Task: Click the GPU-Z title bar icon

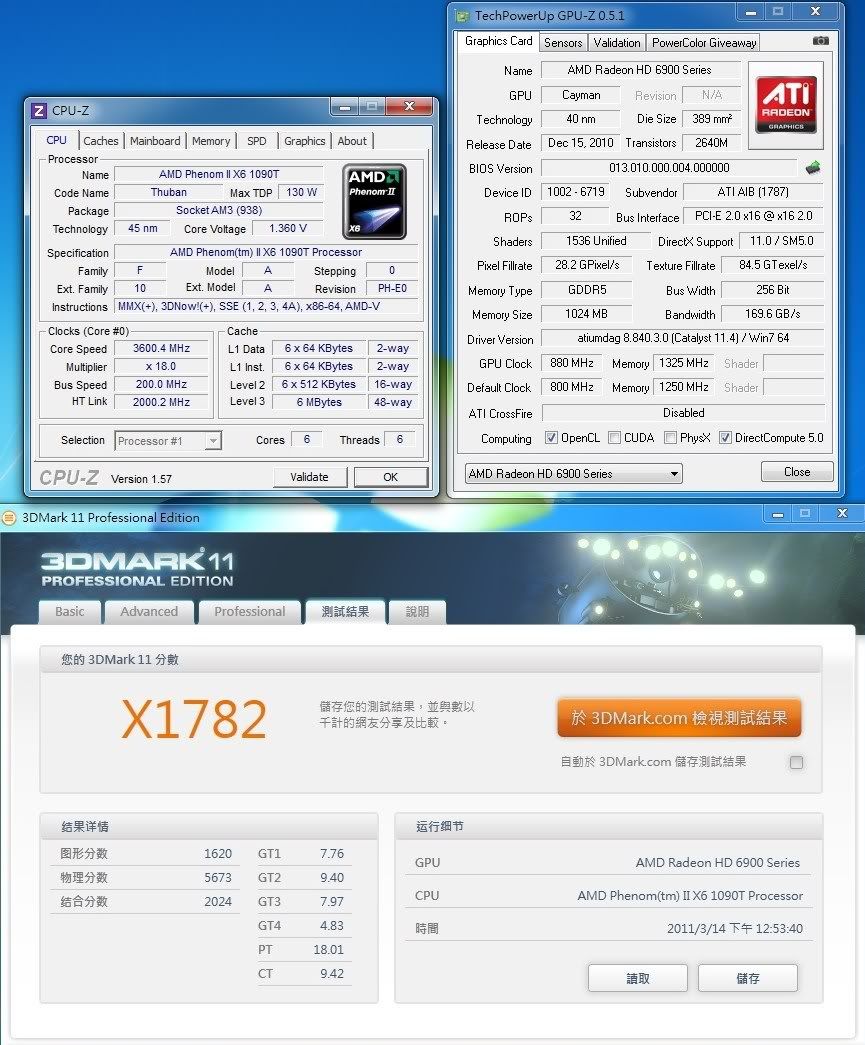Action: pos(462,15)
